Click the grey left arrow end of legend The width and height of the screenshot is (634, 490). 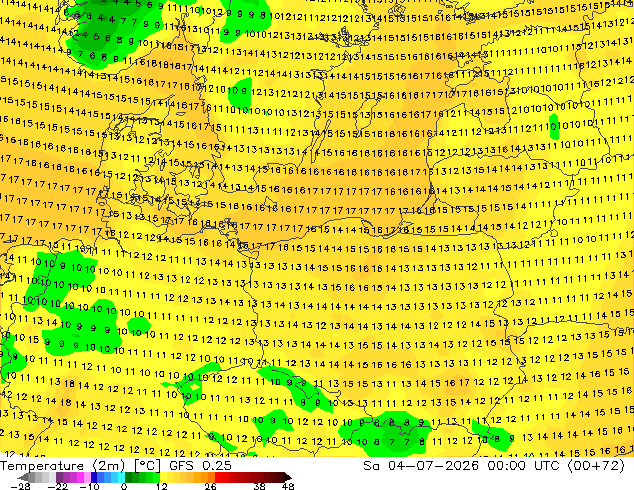coord(23,477)
